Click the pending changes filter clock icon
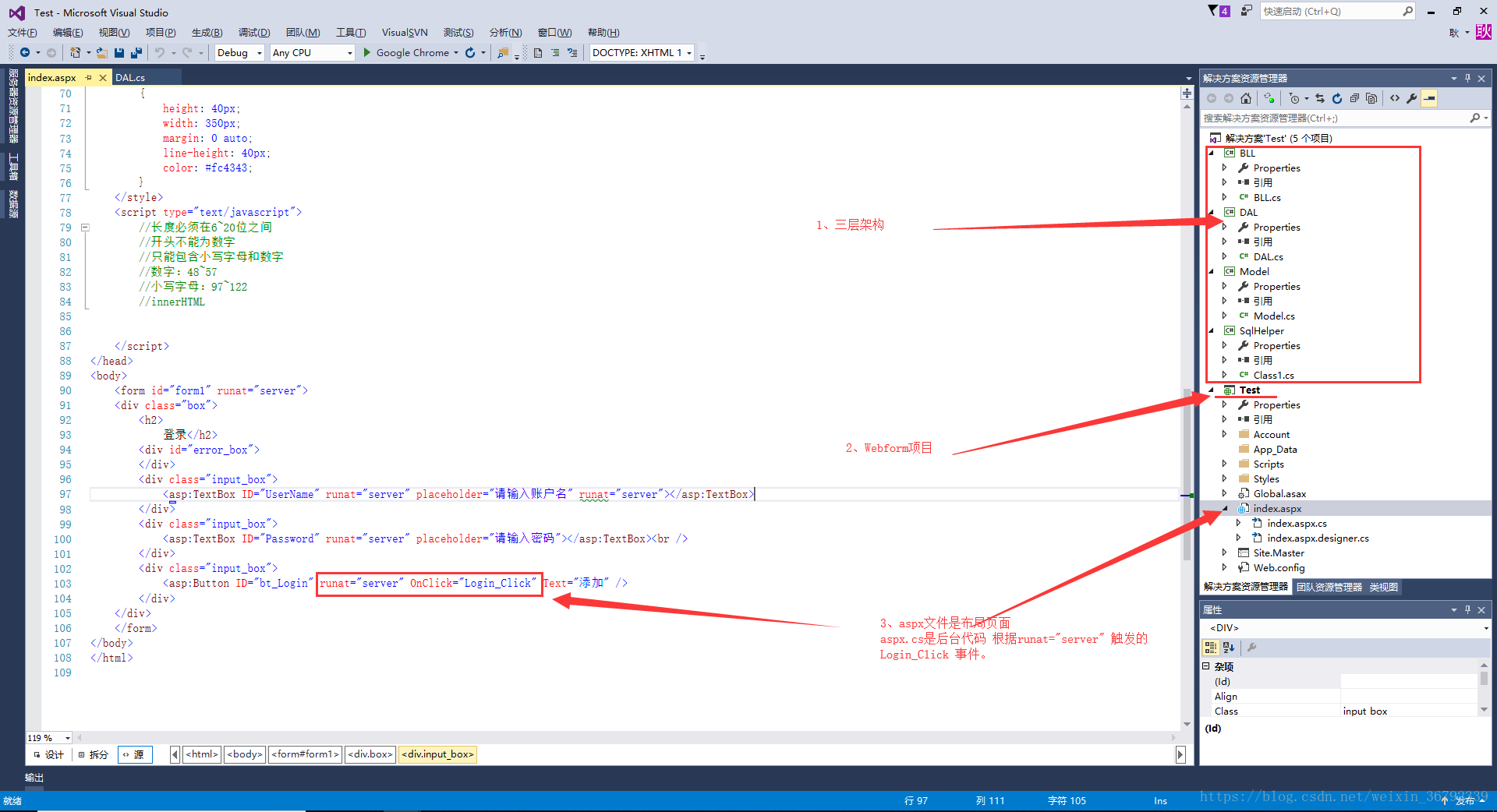The height and width of the screenshot is (812, 1497). coord(1294,98)
